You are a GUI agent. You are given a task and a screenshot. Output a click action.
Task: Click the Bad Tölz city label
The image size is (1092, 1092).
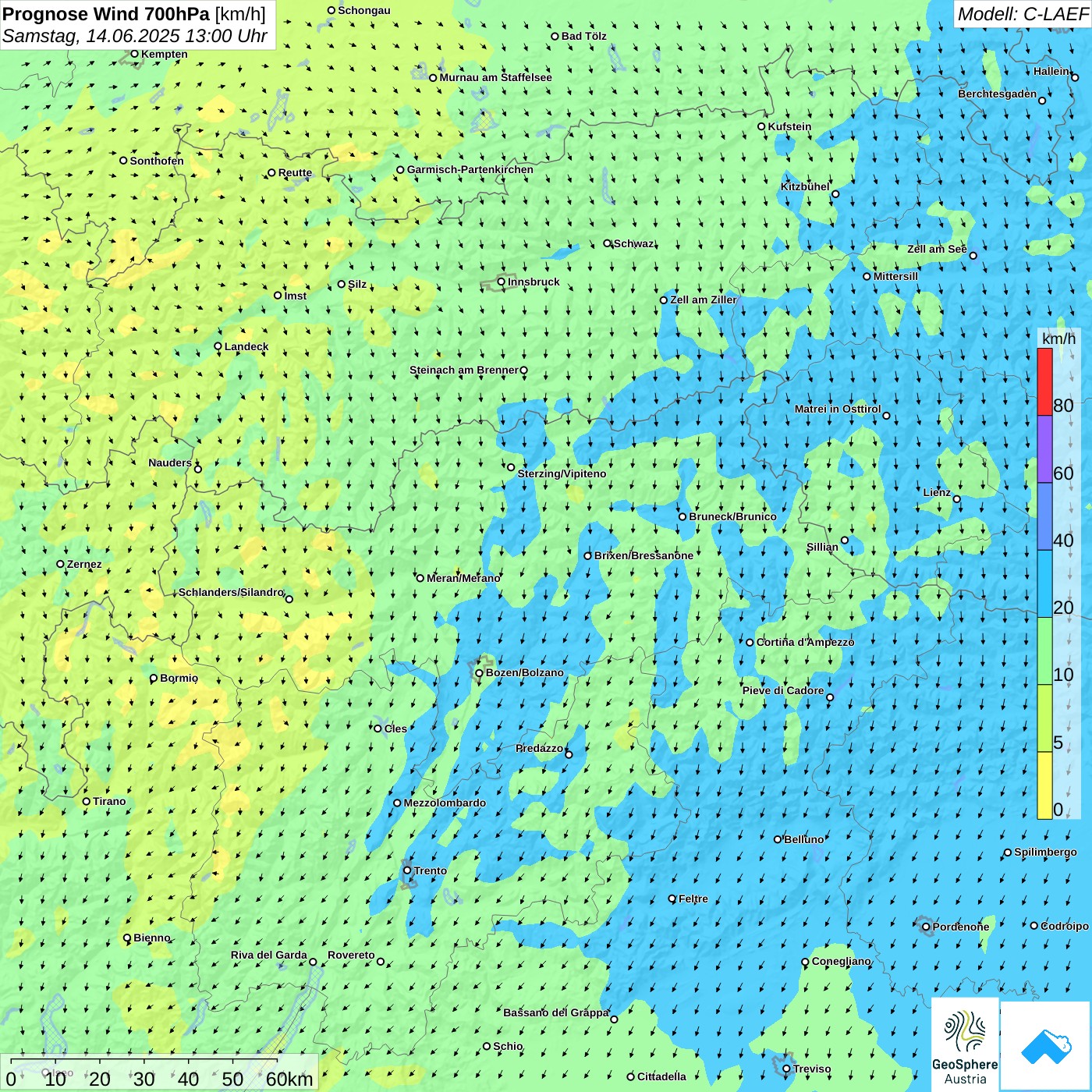click(x=584, y=36)
